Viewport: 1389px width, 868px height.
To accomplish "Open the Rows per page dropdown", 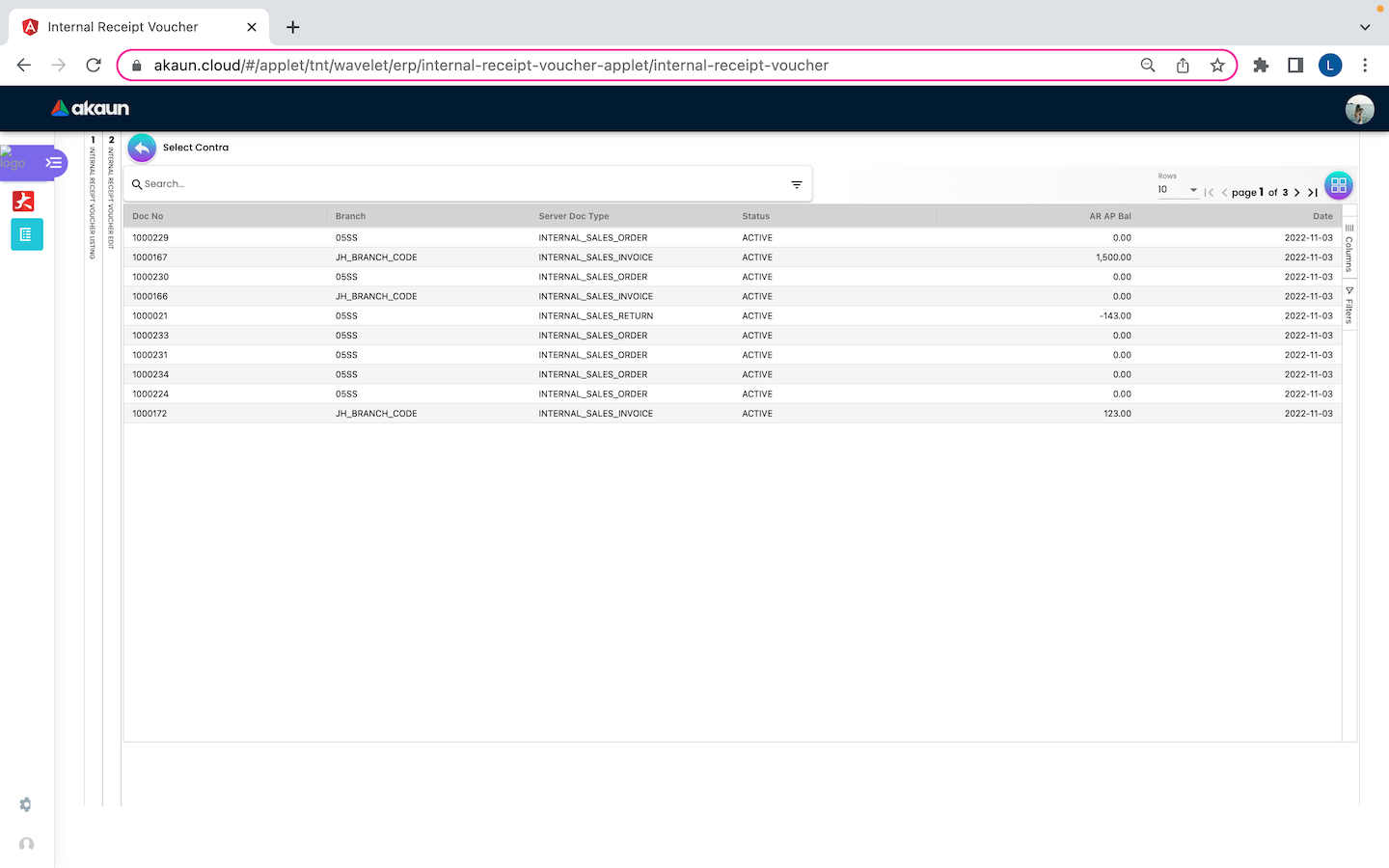I will (1178, 190).
